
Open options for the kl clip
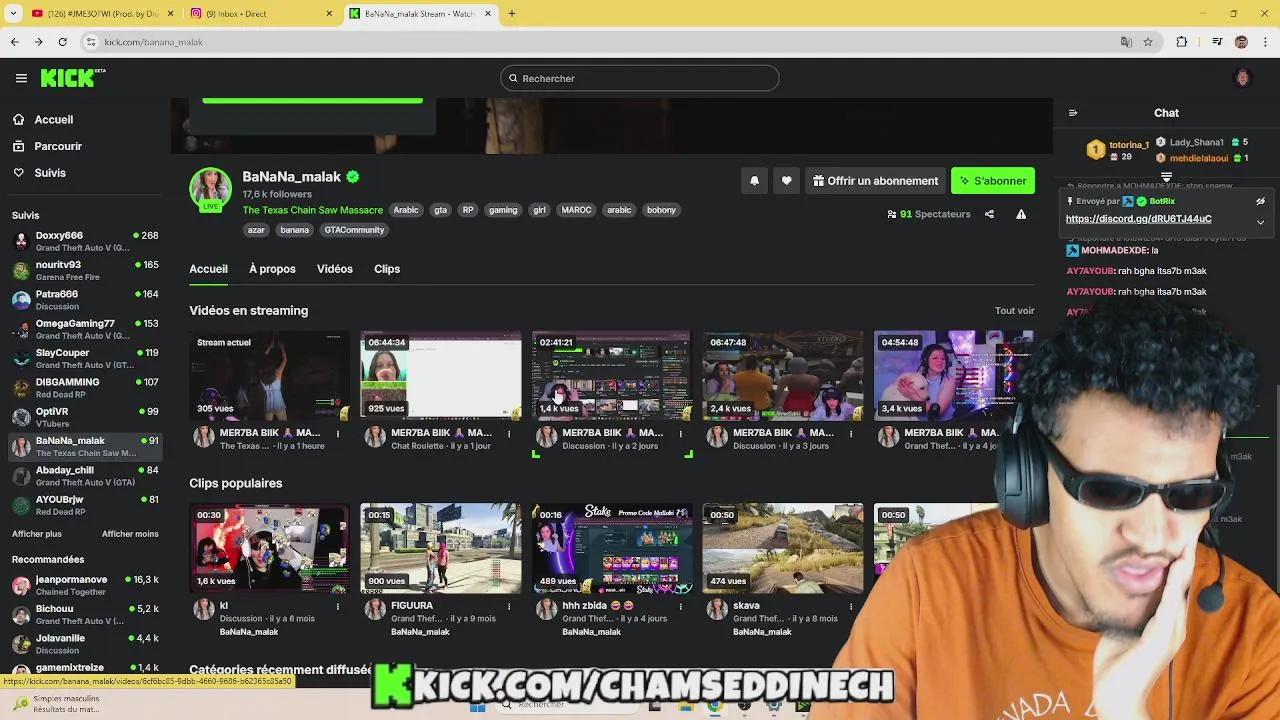[338, 606]
